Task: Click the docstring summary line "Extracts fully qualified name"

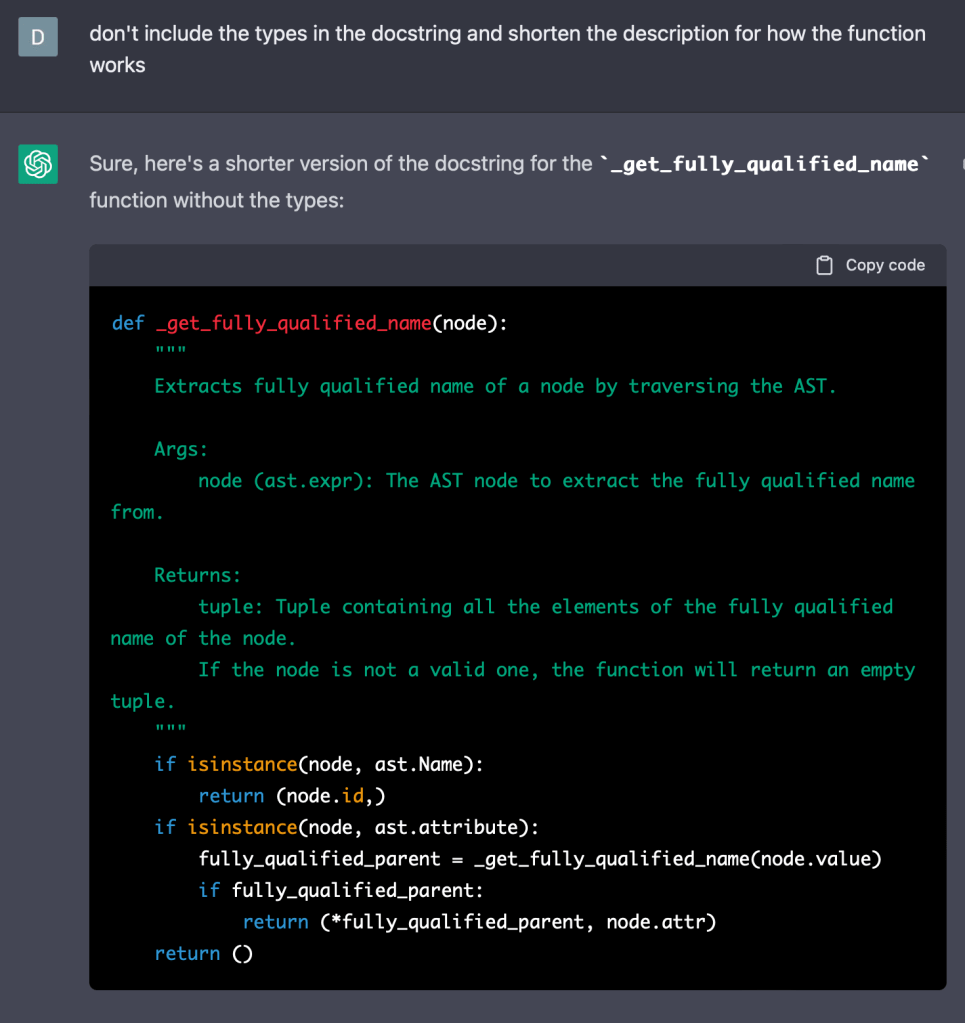Action: pyautogui.click(x=495, y=386)
